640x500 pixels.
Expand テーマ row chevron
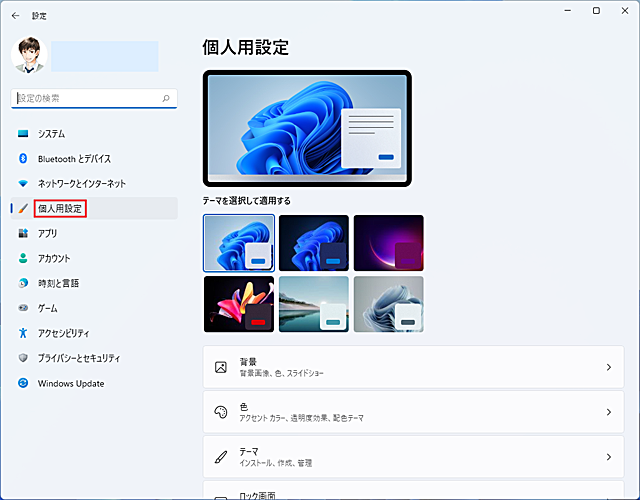(609, 457)
